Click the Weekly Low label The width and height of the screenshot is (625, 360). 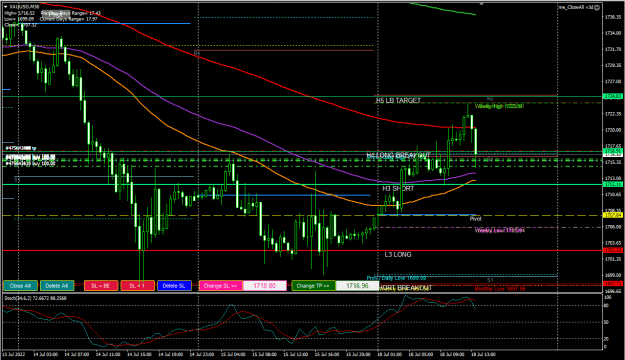499,230
